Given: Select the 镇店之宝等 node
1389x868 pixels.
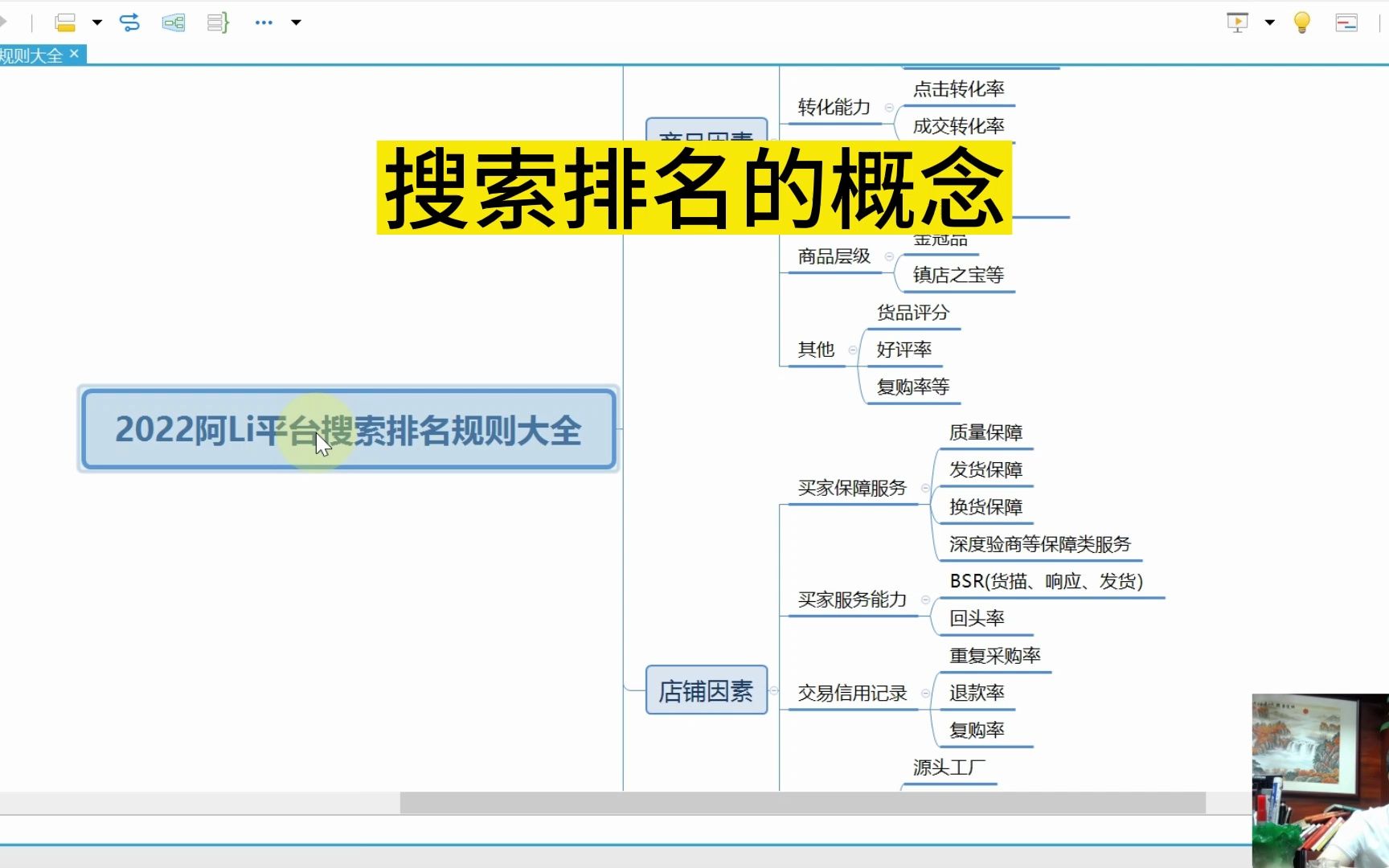Looking at the screenshot, I should point(959,275).
